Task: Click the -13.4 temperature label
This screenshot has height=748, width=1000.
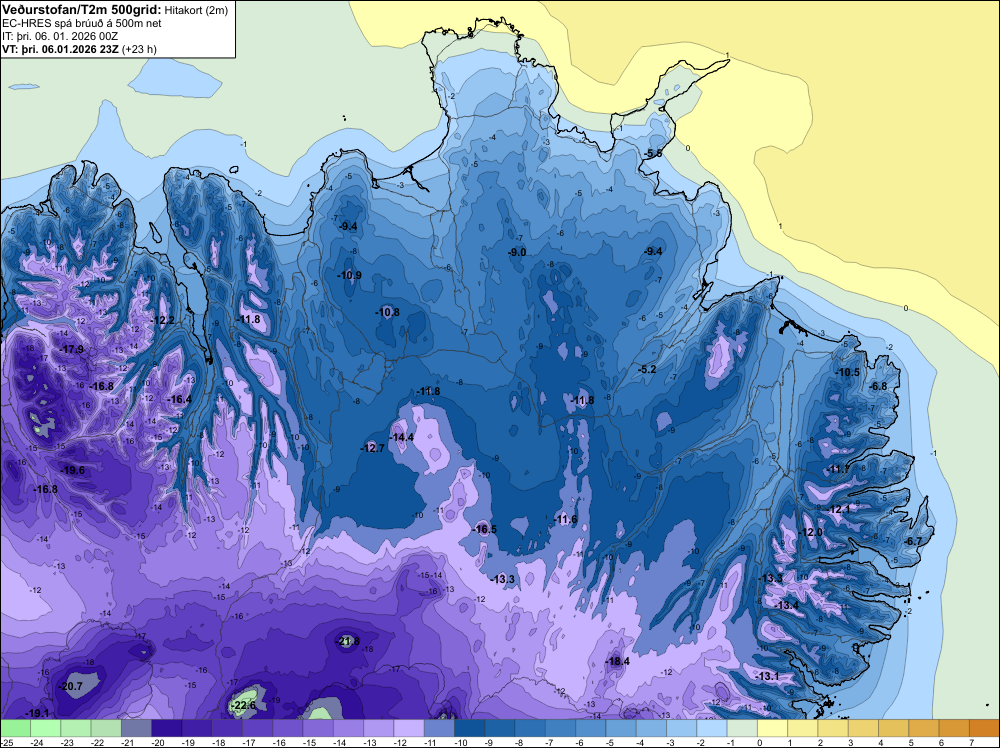Action: (787, 605)
